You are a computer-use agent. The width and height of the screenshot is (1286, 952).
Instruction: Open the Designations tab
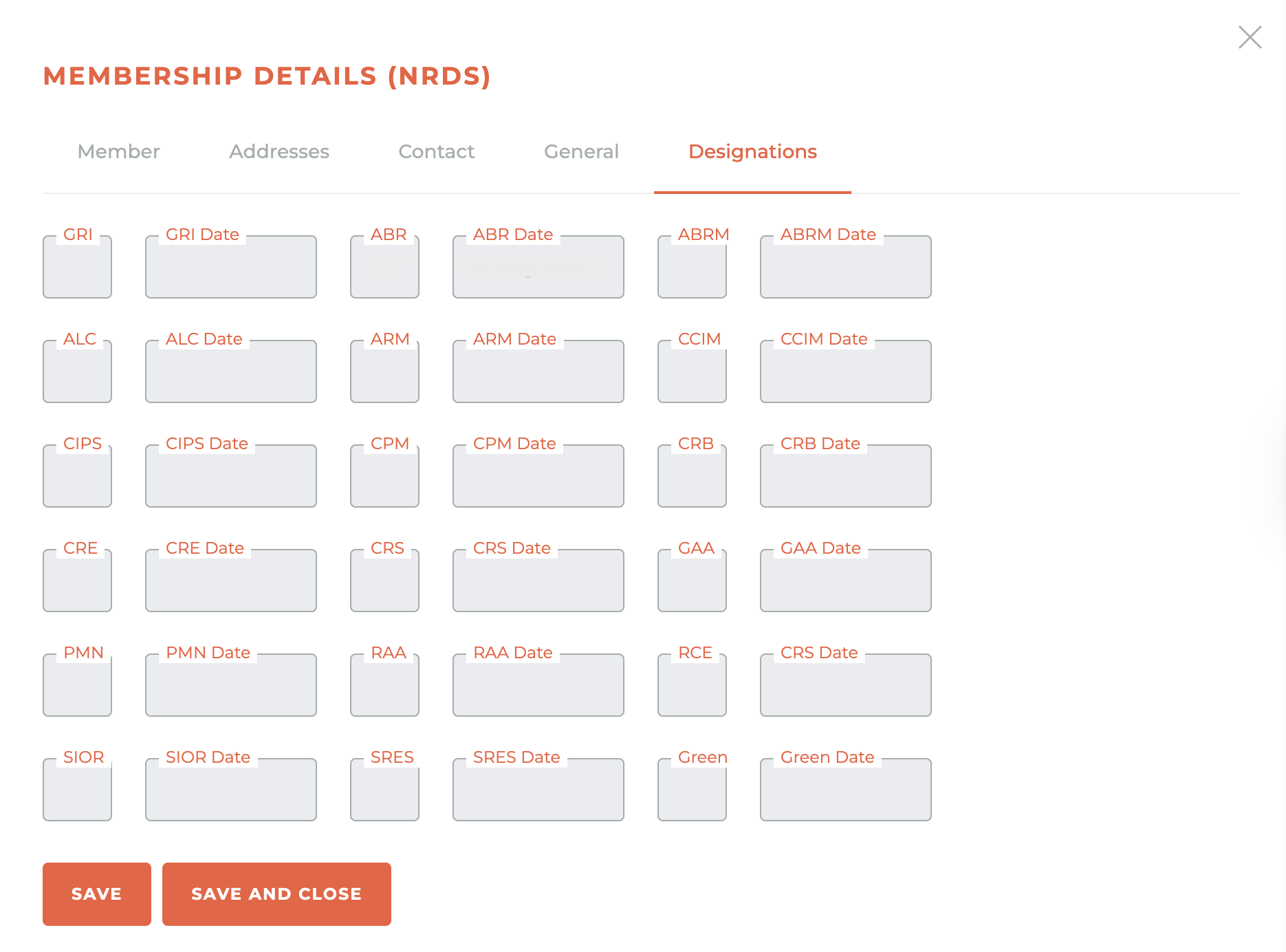click(752, 151)
